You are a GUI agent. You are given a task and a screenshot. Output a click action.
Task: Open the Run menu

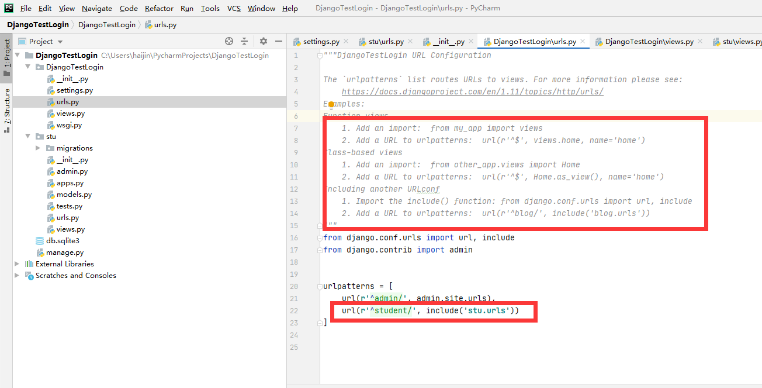point(187,9)
